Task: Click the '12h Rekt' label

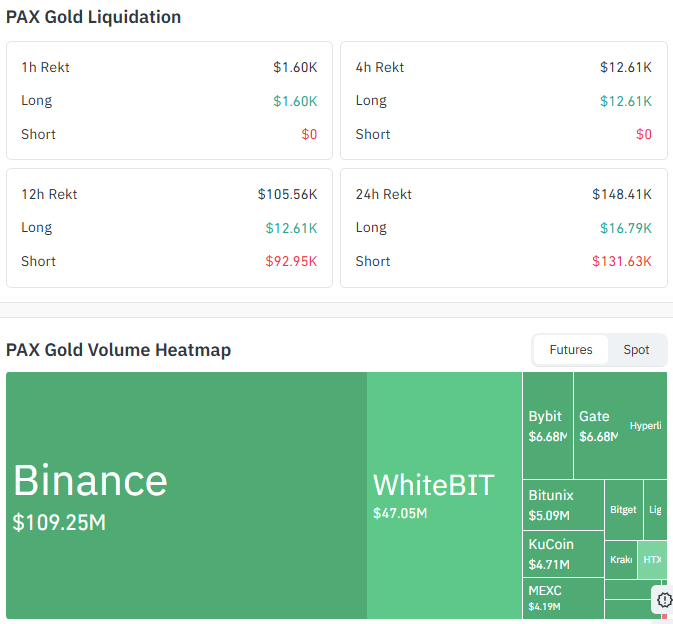Action: [x=49, y=194]
